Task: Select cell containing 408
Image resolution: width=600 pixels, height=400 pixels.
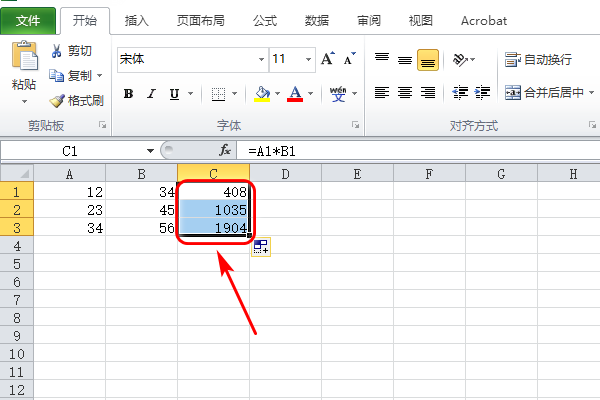Action: (x=214, y=191)
